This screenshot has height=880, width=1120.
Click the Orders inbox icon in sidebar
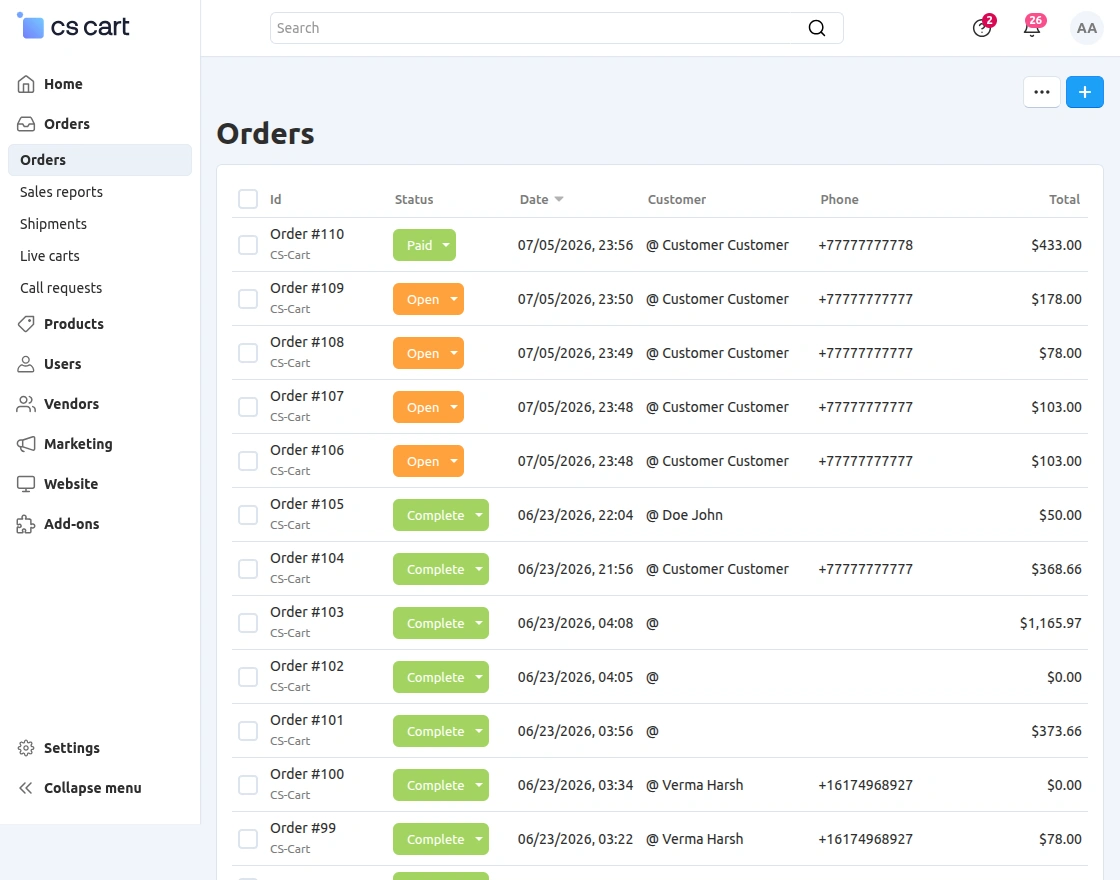(26, 124)
